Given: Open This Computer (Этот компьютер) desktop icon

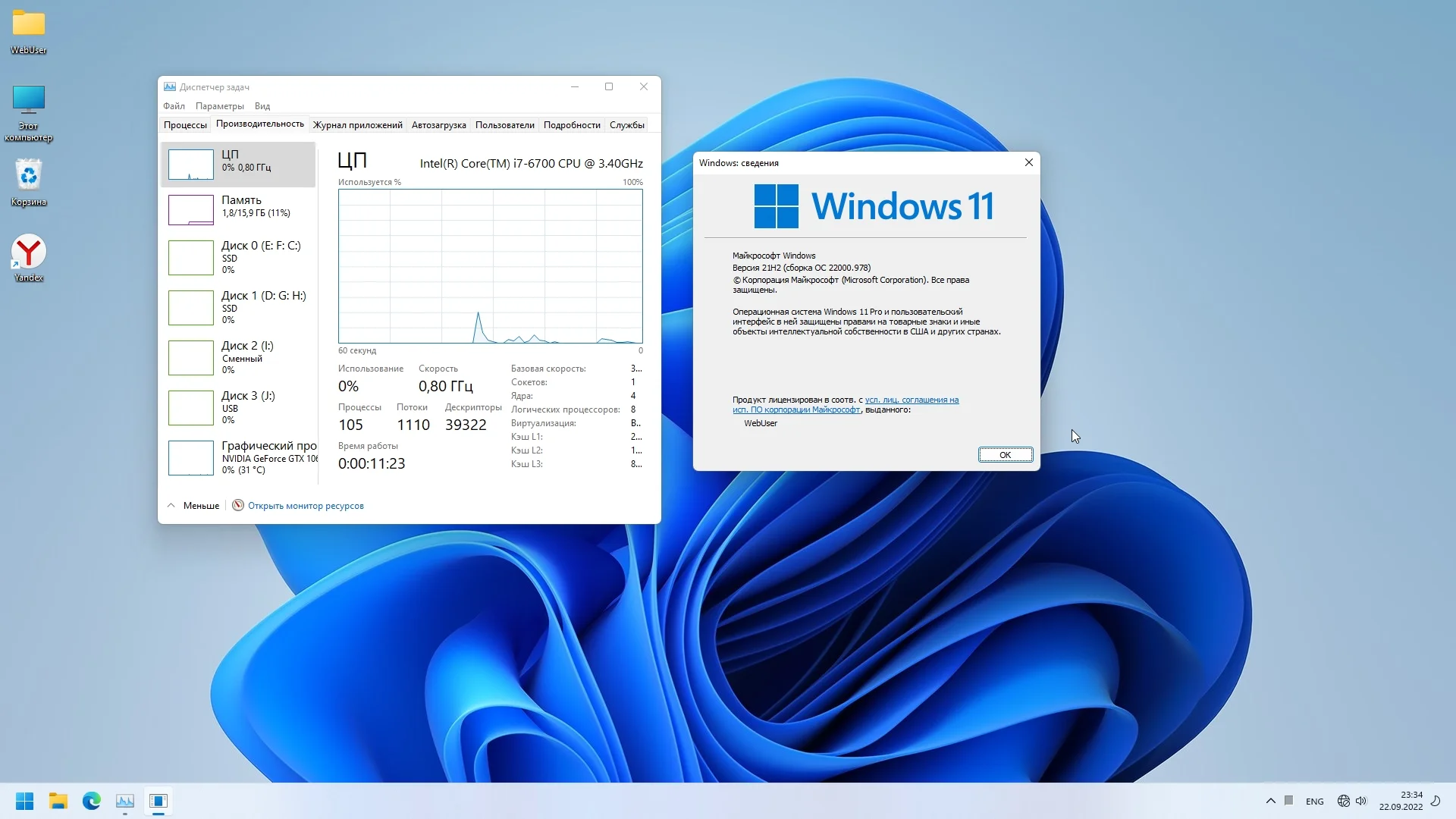Looking at the screenshot, I should pos(28,101).
